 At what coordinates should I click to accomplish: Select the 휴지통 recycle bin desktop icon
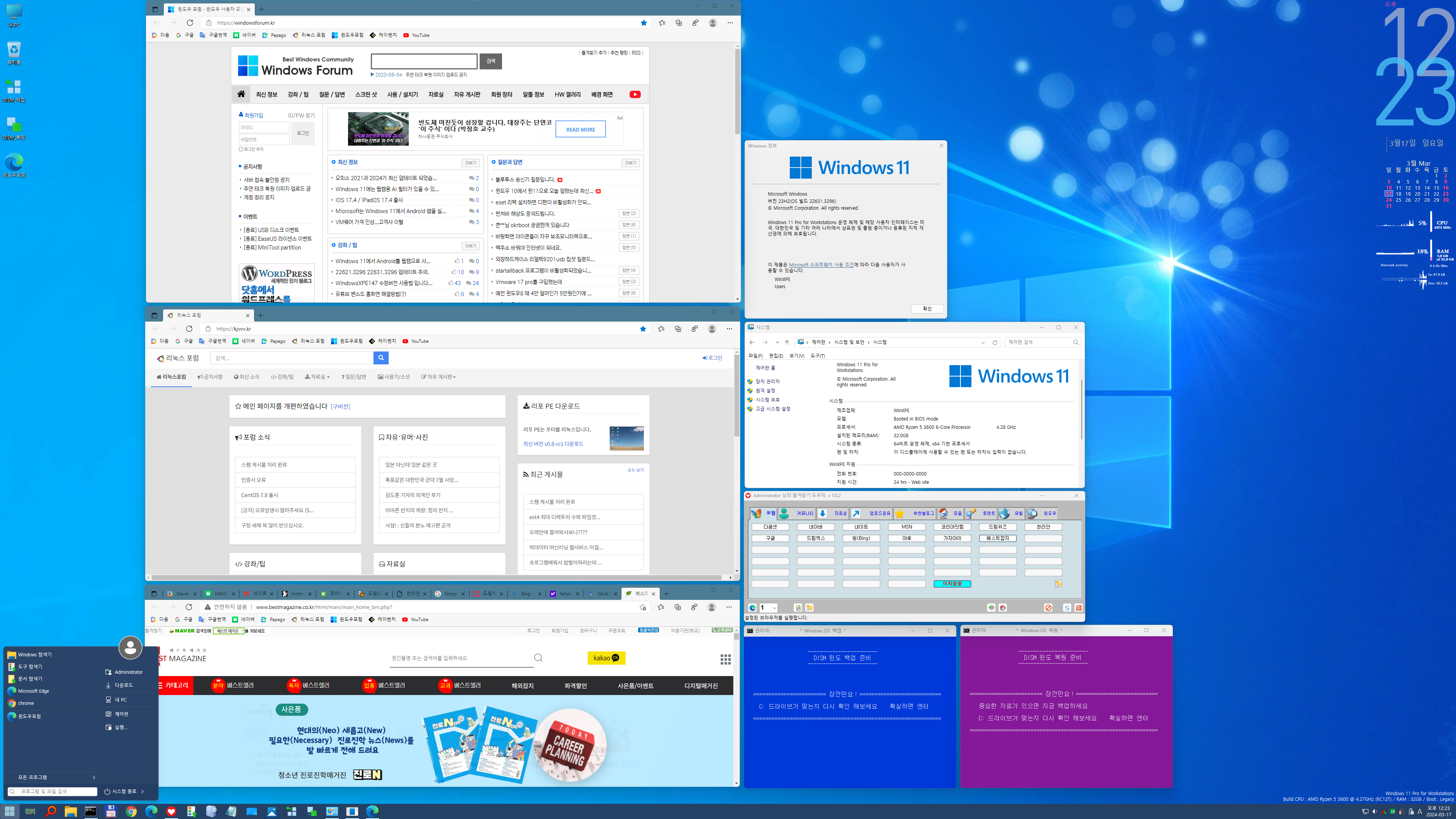[x=14, y=53]
